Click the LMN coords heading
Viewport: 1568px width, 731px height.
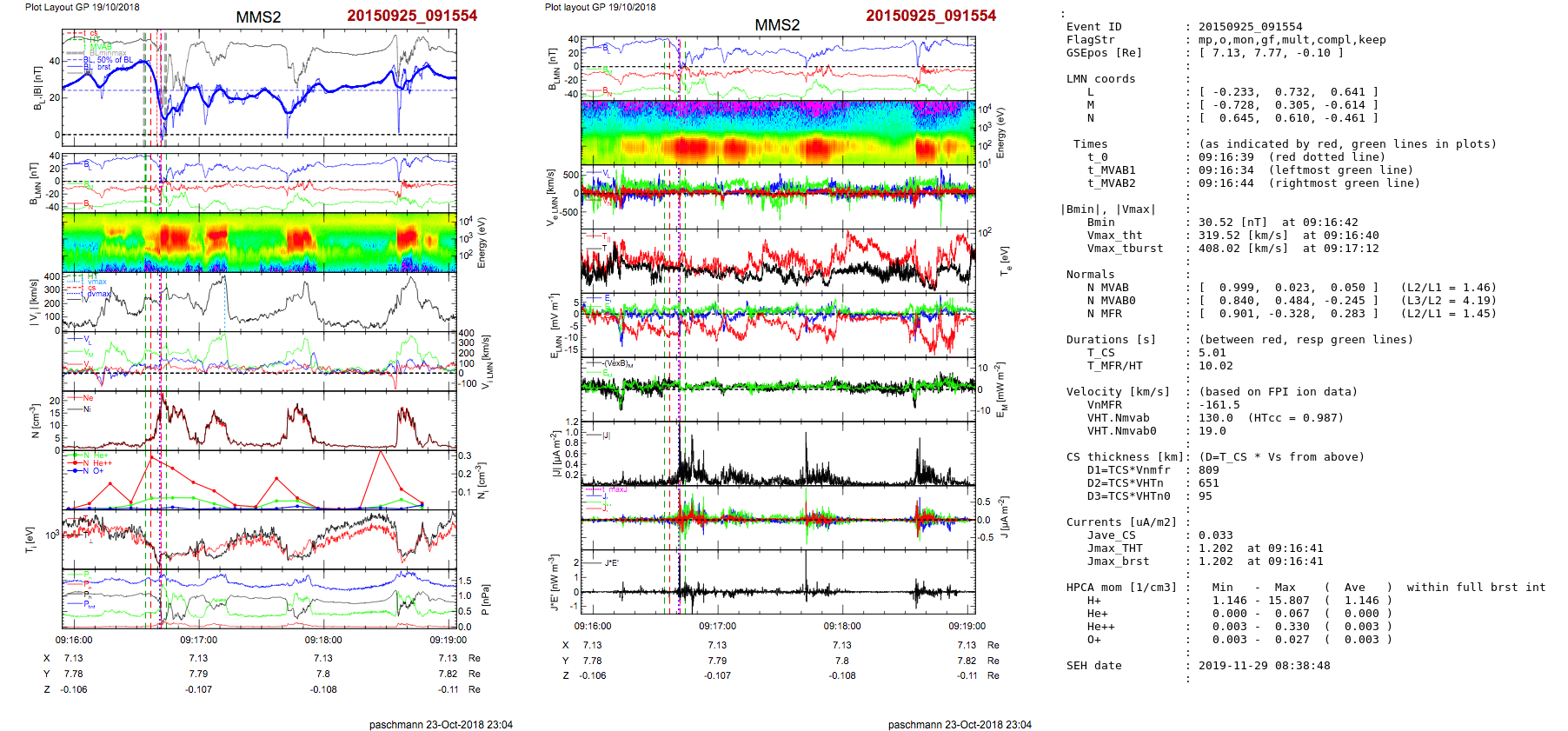point(1100,79)
